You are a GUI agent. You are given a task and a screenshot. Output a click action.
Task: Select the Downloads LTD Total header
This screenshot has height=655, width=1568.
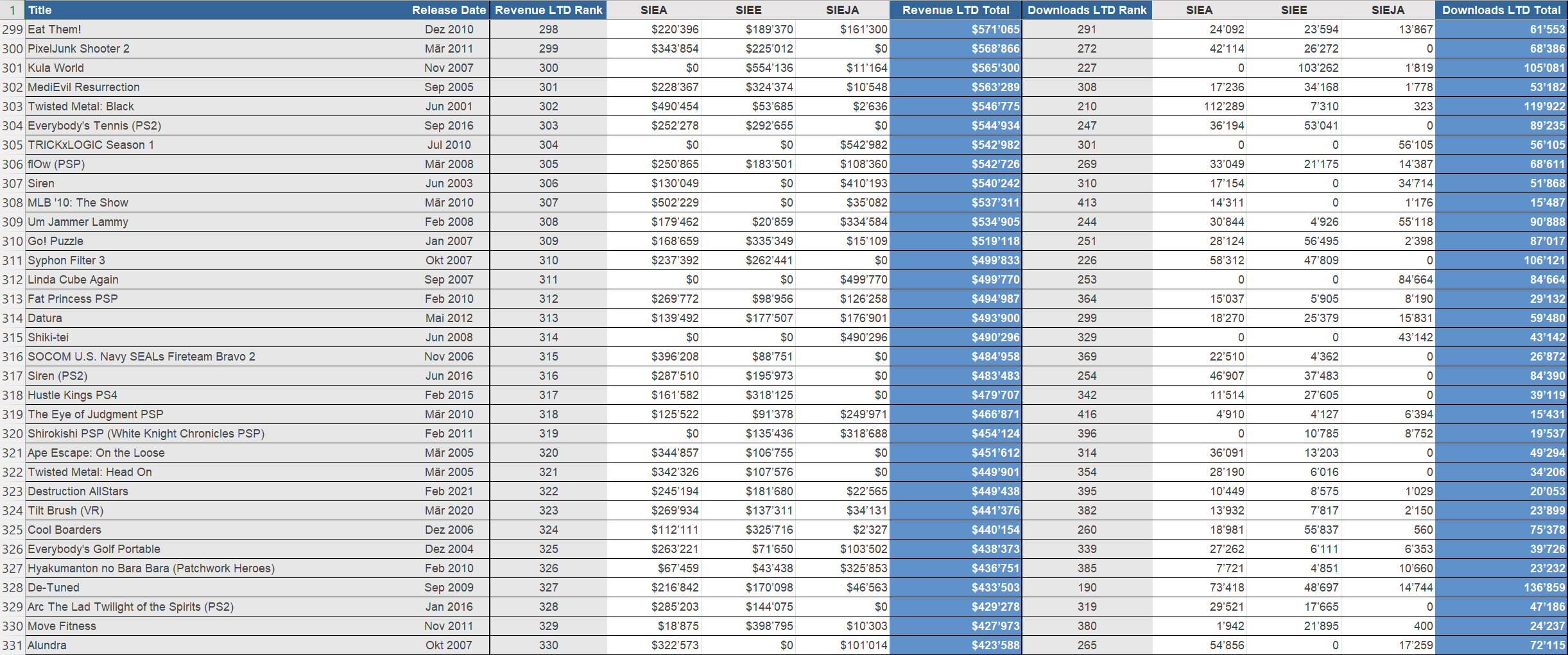pos(1501,10)
